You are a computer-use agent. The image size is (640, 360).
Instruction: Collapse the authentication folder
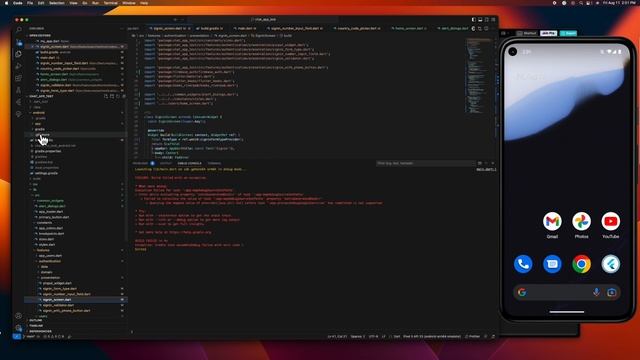coord(49,261)
